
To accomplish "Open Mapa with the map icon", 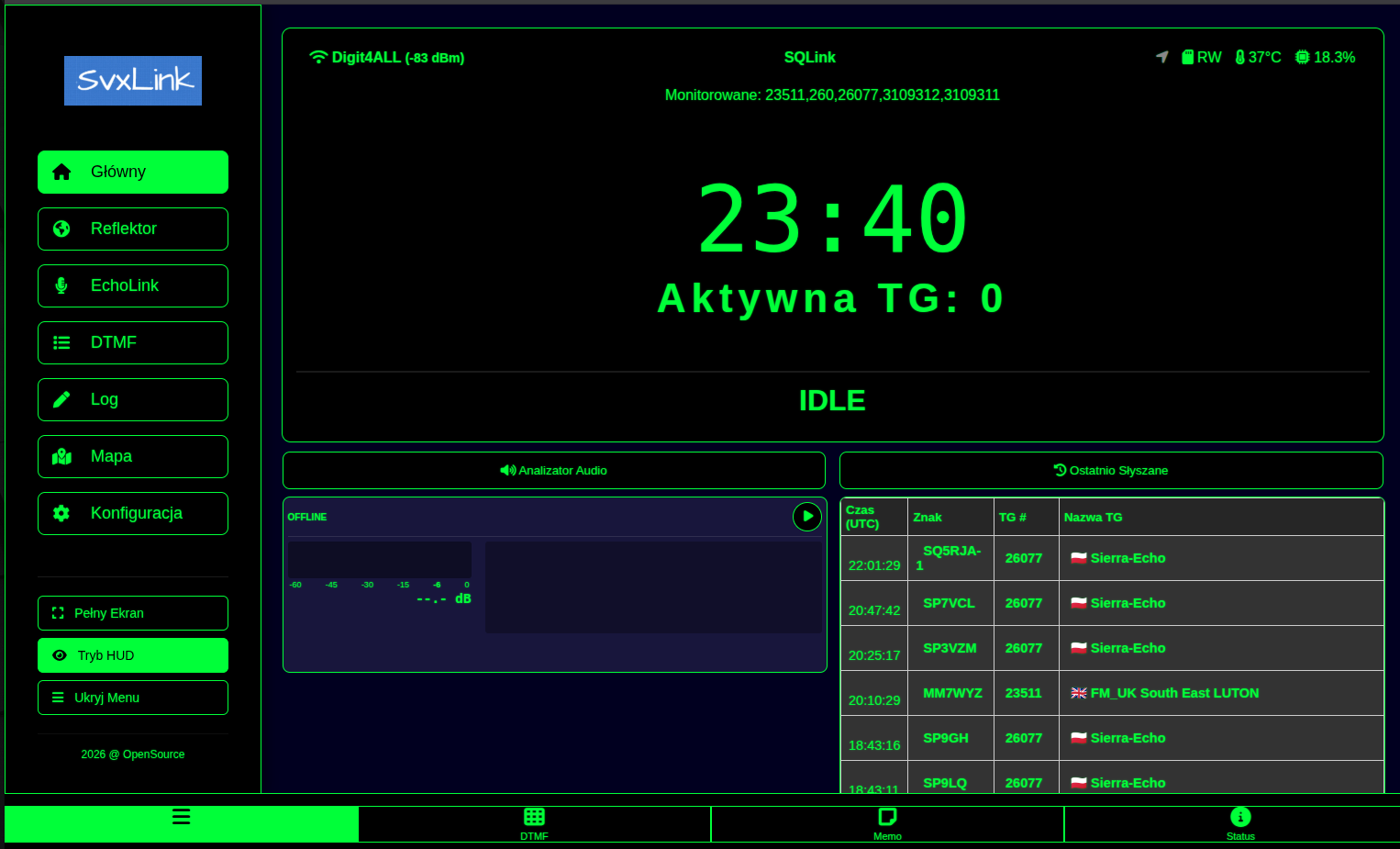I will tap(61, 456).
